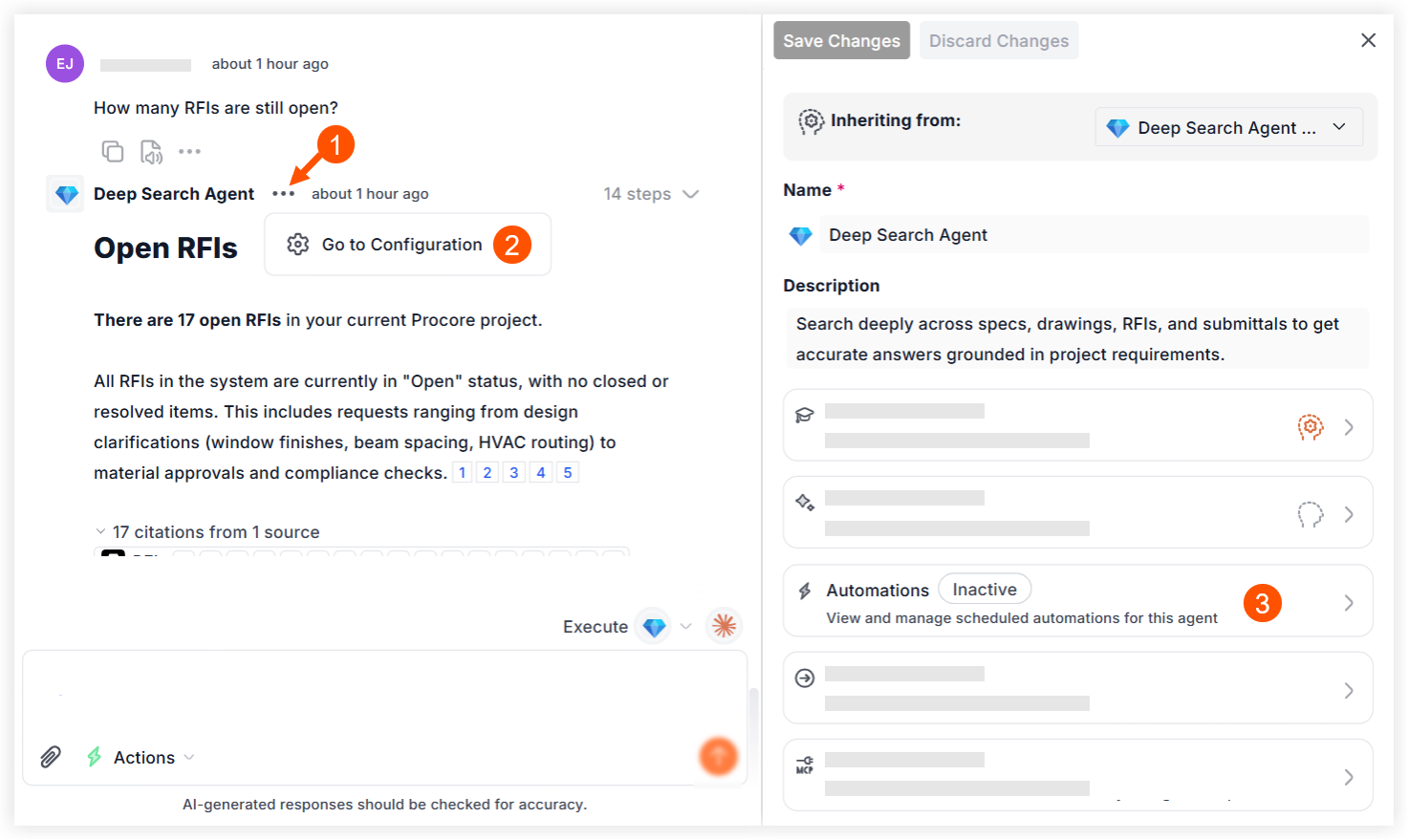Expand the Automations section chevron
The height and width of the screenshot is (840, 1408).
tap(1349, 602)
